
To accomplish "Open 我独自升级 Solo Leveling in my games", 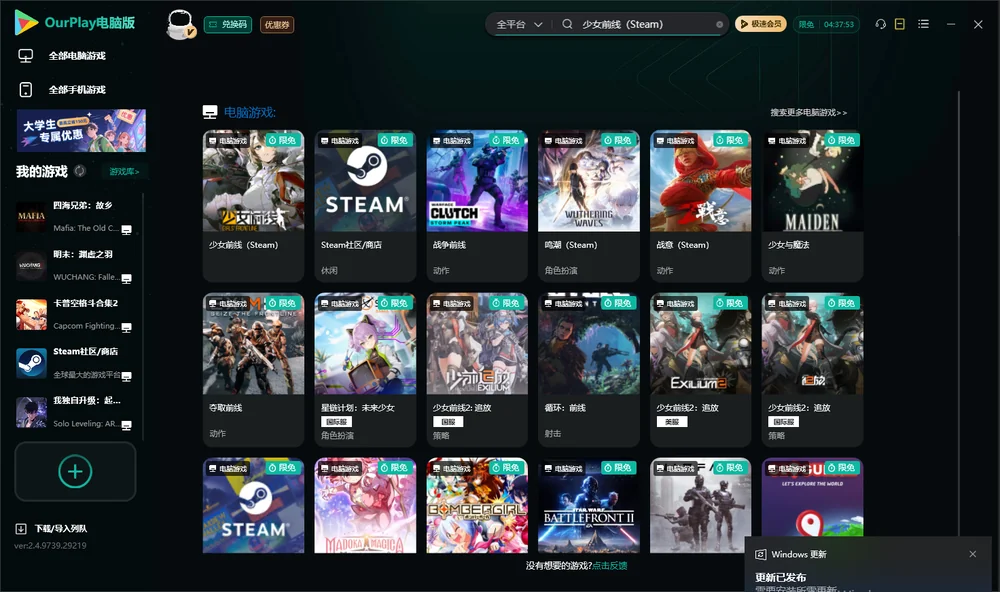I will (73, 412).
